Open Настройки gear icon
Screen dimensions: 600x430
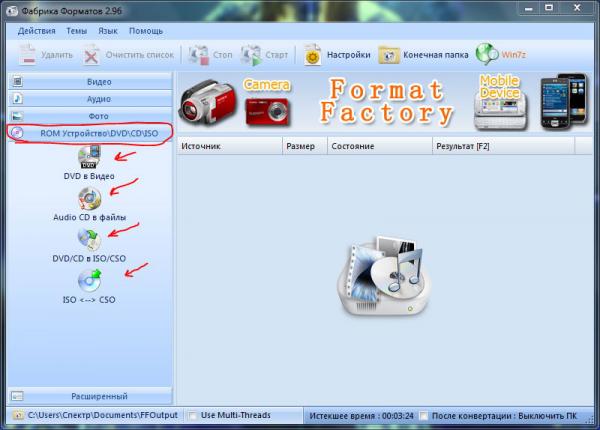313,55
